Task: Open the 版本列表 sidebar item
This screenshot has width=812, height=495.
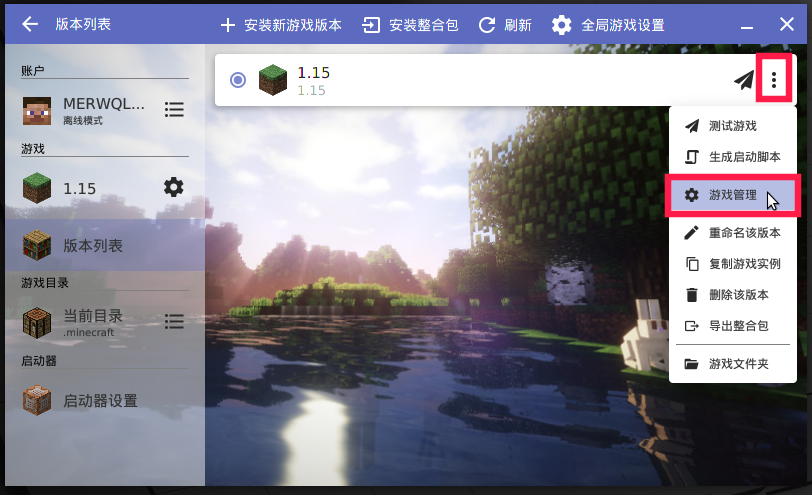Action: point(105,245)
